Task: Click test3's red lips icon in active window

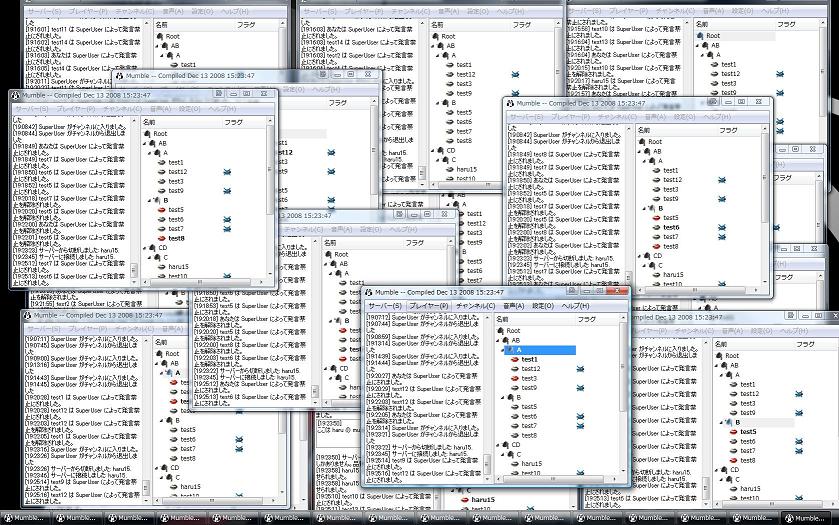Action: pyautogui.click(x=515, y=378)
